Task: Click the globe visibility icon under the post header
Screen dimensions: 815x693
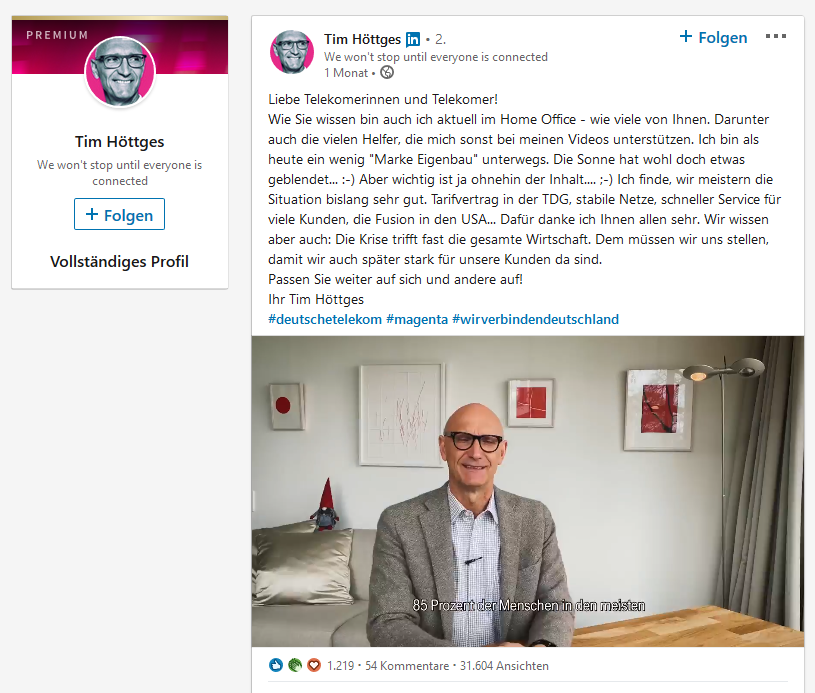Action: (387, 73)
